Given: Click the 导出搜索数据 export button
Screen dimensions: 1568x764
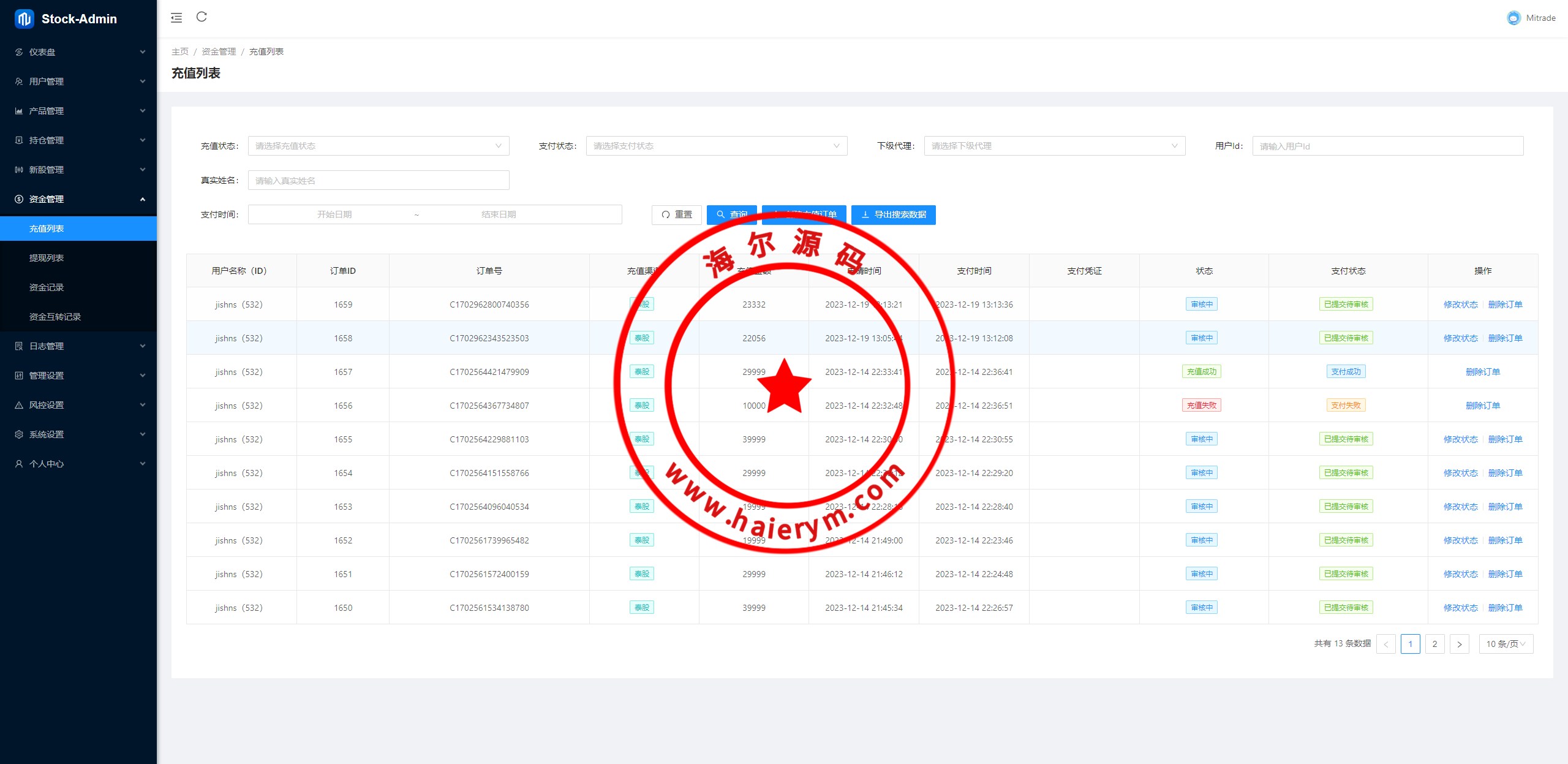Looking at the screenshot, I should click(893, 214).
